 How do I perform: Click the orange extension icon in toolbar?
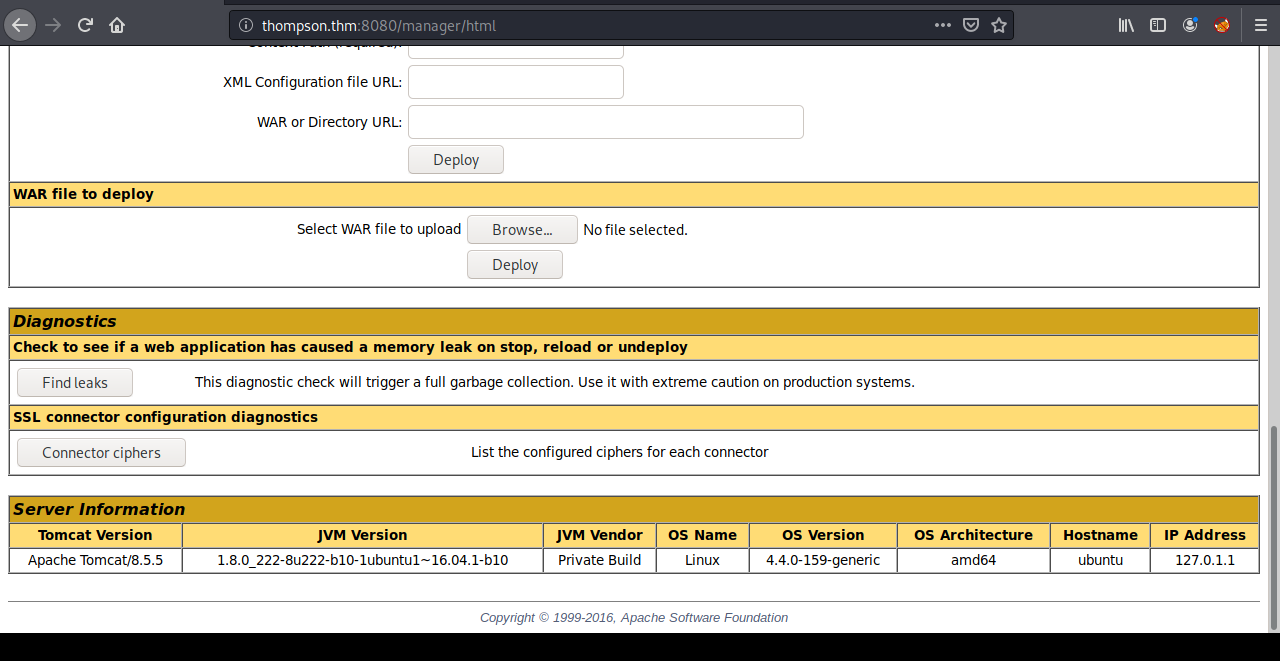pyautogui.click(x=1221, y=25)
